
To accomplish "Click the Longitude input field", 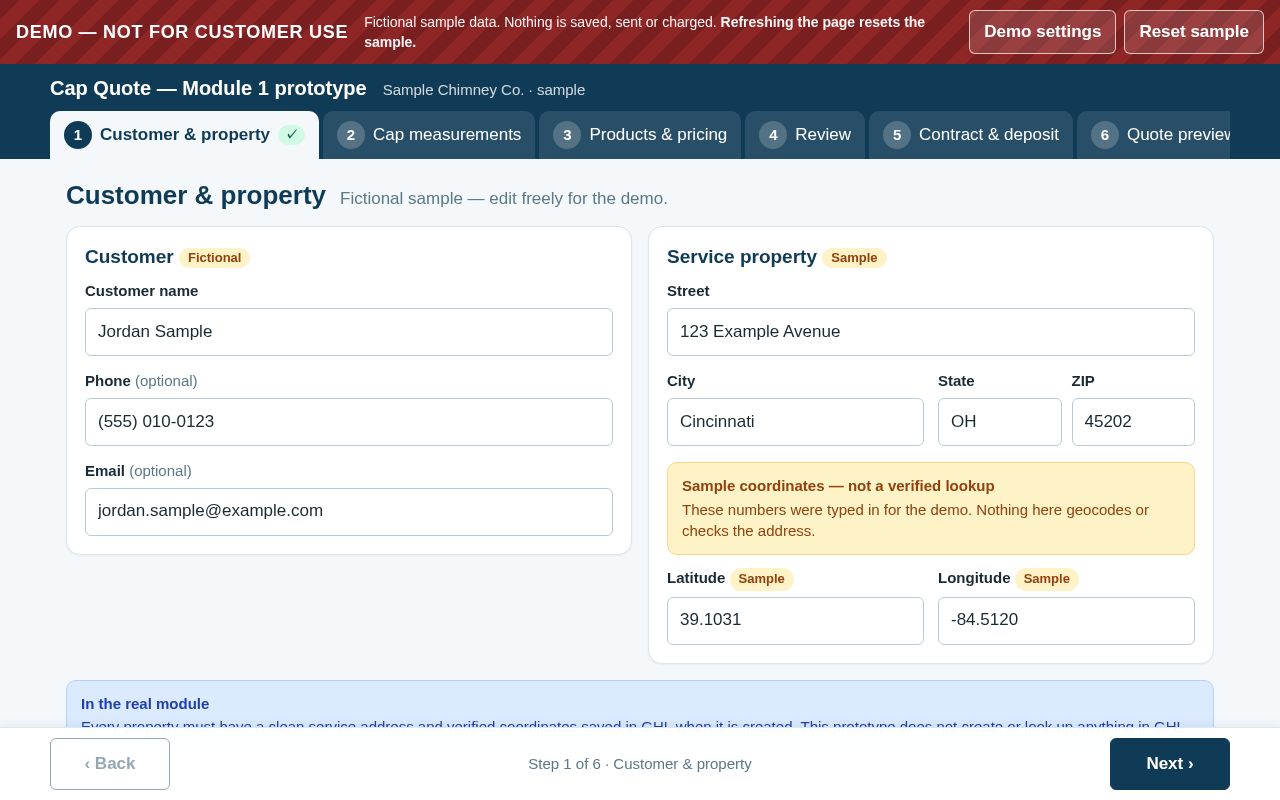I will 1066,621.
